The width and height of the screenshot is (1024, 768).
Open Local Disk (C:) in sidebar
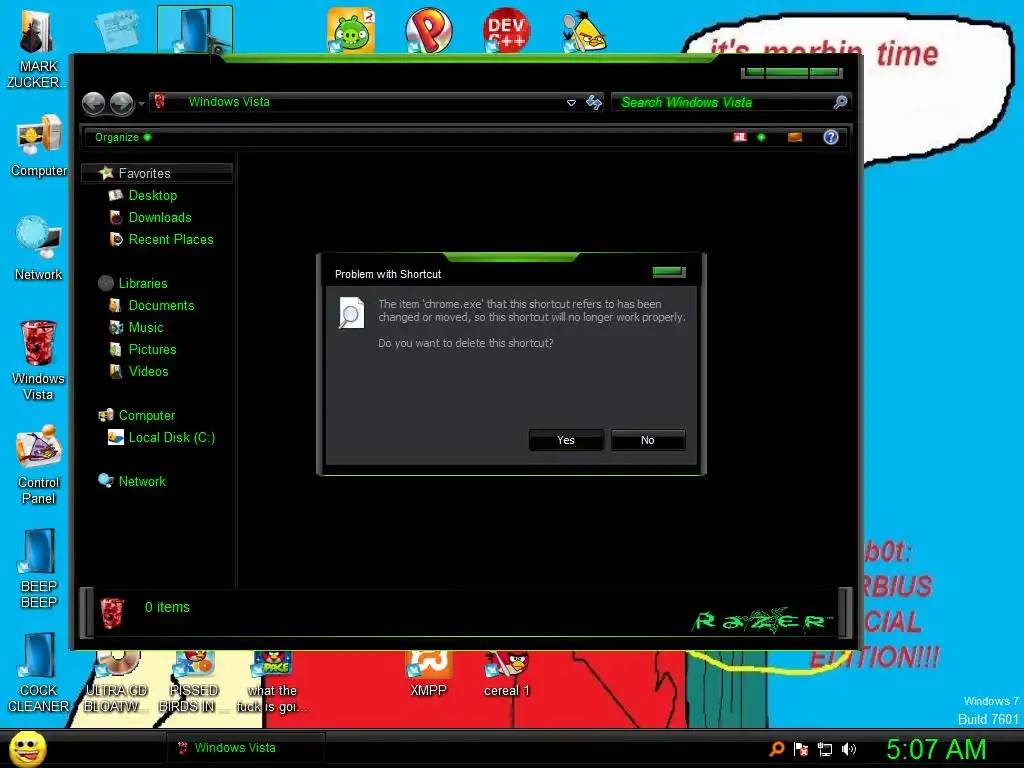pos(172,438)
